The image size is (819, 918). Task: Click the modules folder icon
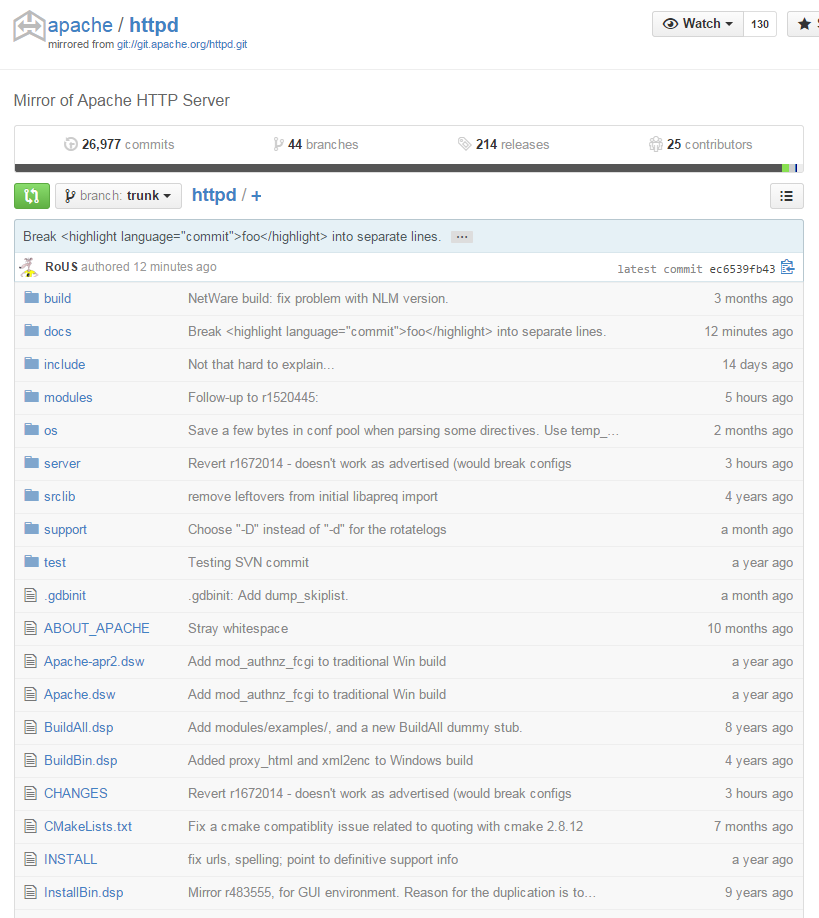click(x=32, y=396)
